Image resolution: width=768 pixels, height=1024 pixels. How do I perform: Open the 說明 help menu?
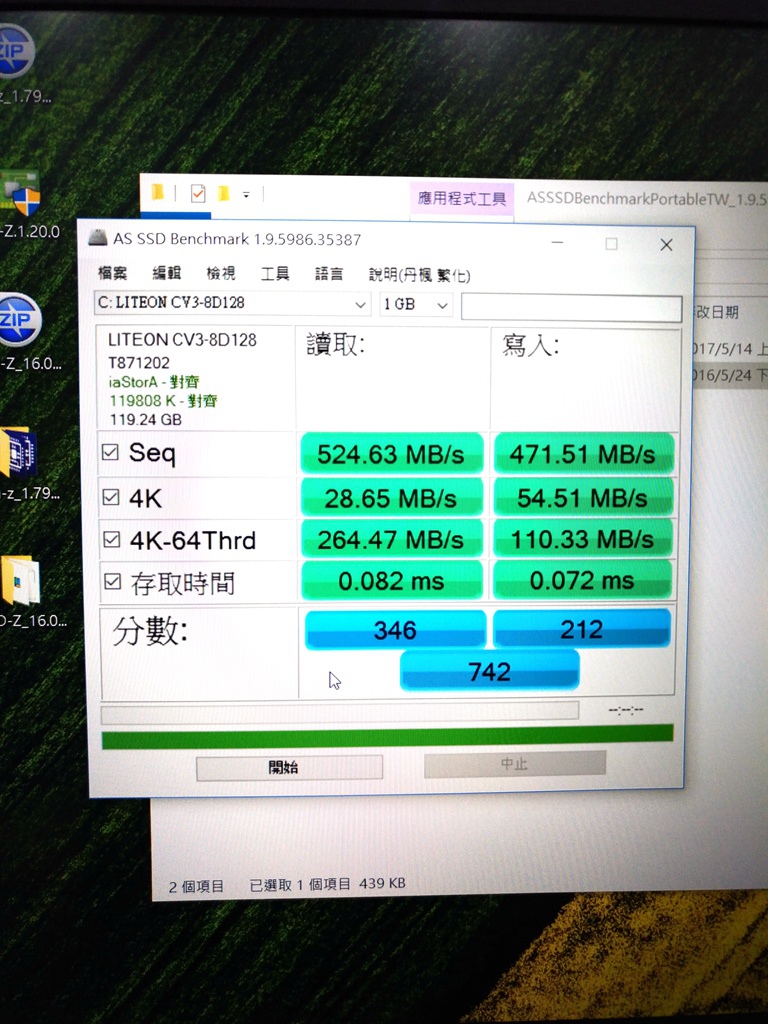(x=419, y=274)
